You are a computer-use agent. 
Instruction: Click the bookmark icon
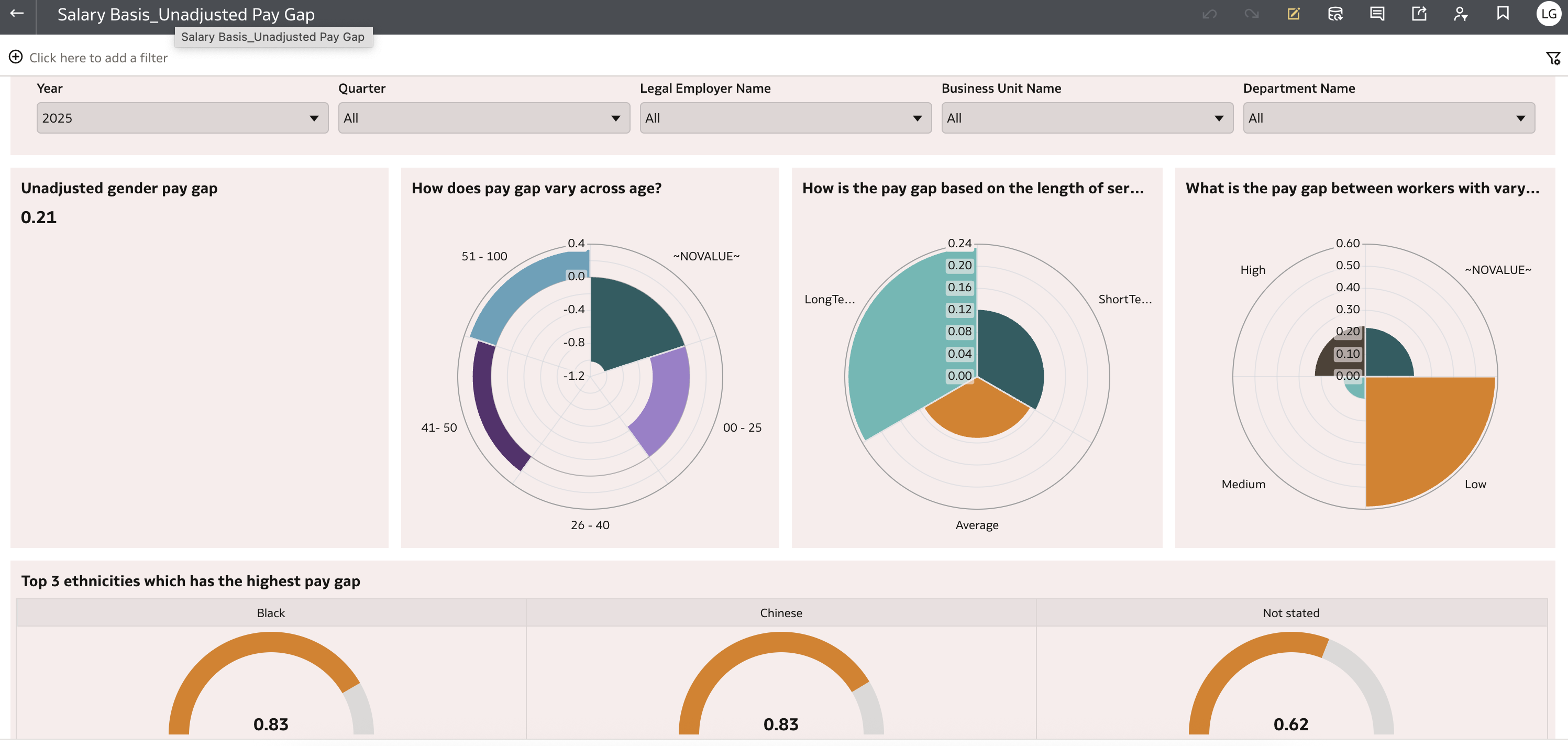1503,14
